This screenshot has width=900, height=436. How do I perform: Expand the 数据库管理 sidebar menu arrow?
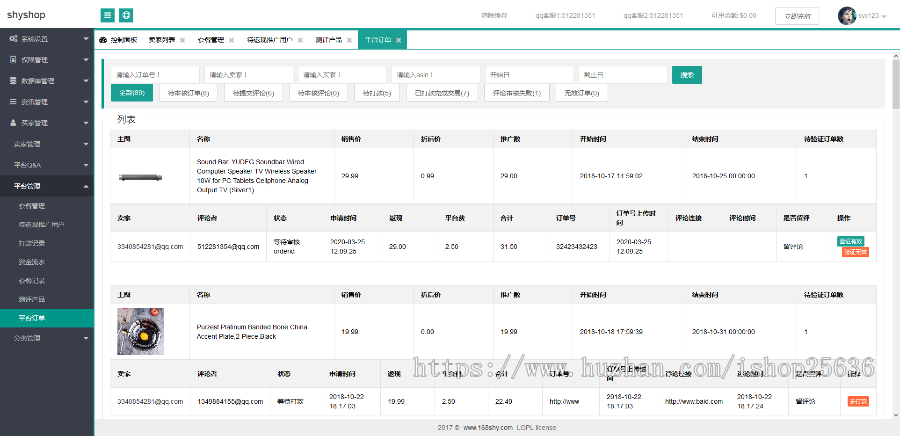coord(86,81)
